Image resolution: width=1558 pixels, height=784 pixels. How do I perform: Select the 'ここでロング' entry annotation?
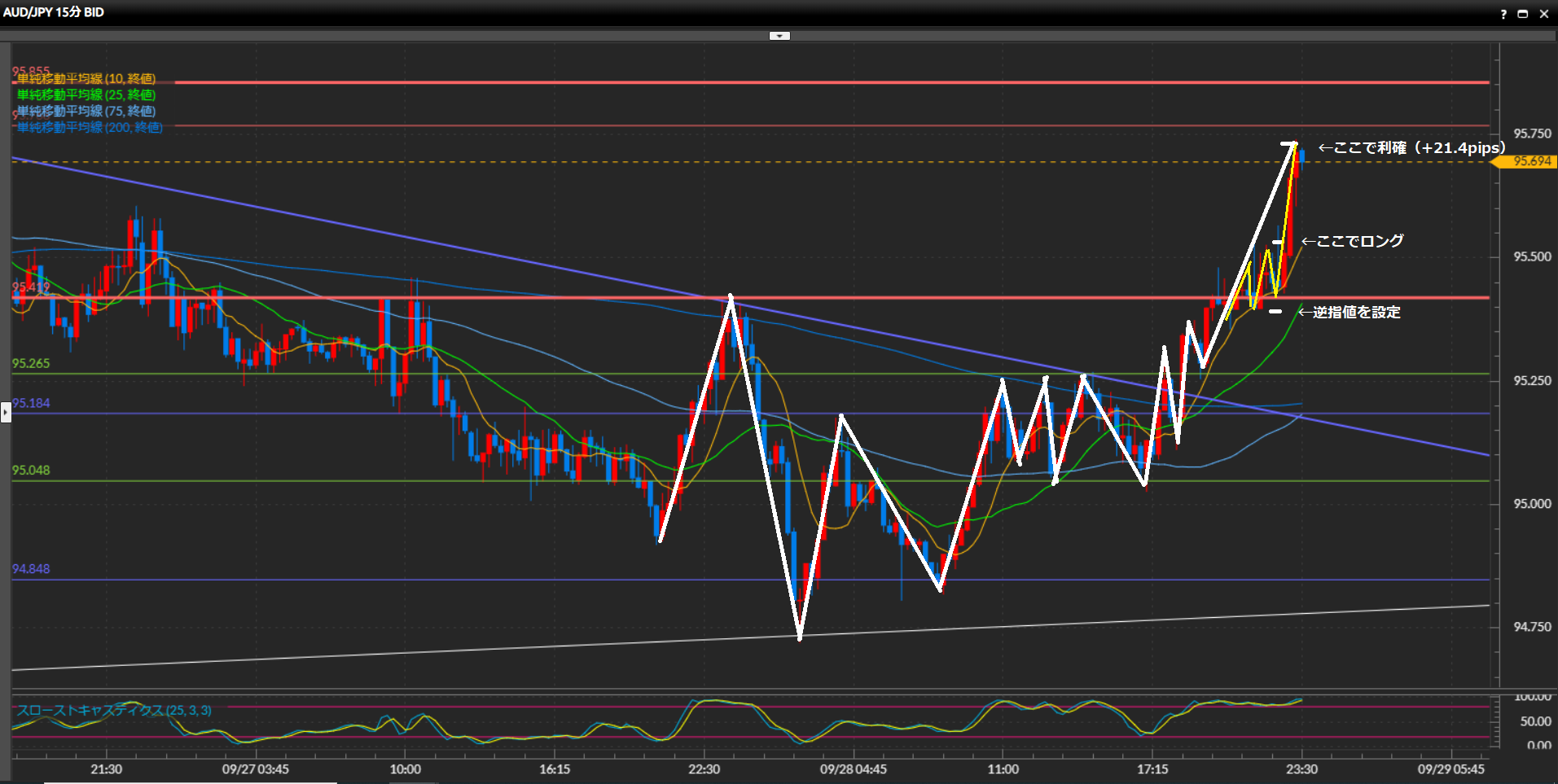pyautogui.click(x=1353, y=241)
